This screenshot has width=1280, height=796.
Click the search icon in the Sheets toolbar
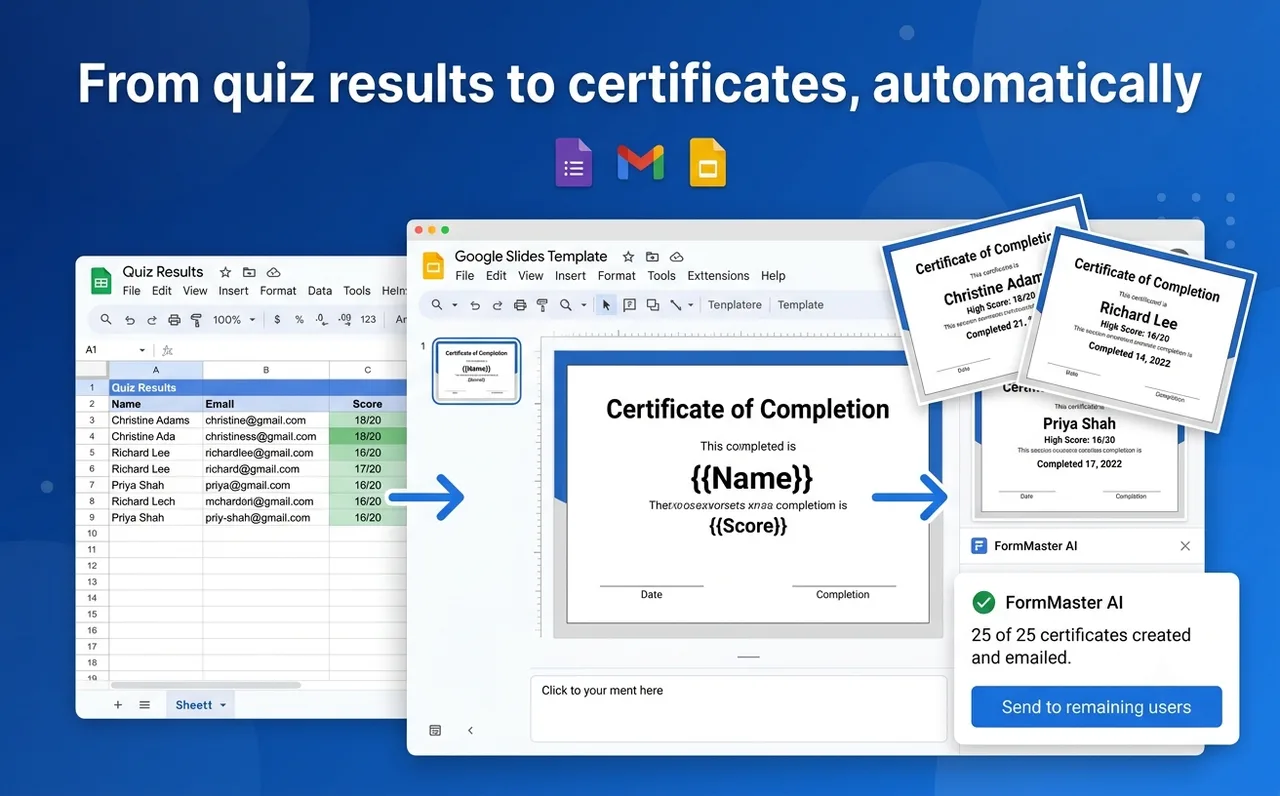(106, 320)
